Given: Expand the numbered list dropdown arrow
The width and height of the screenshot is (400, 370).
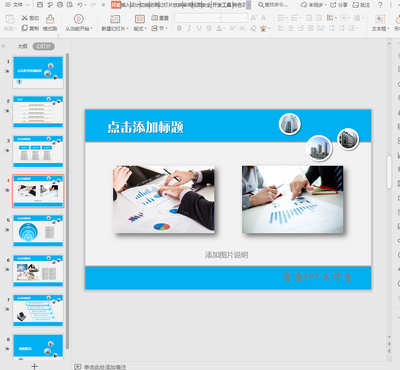Looking at the screenshot, I should pos(300,18).
